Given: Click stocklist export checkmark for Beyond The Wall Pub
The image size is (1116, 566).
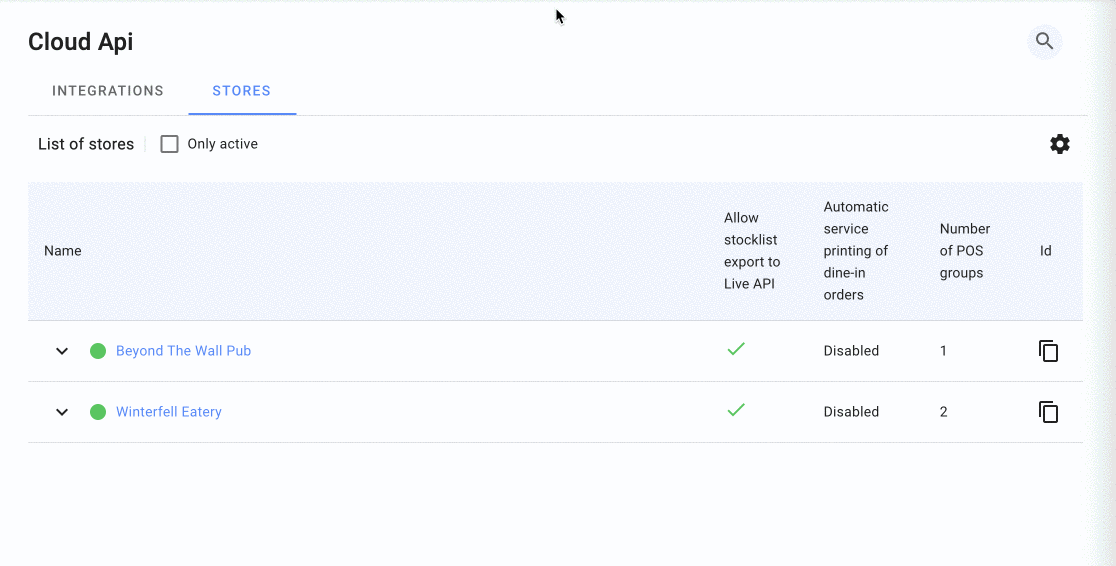Looking at the screenshot, I should pyautogui.click(x=736, y=349).
